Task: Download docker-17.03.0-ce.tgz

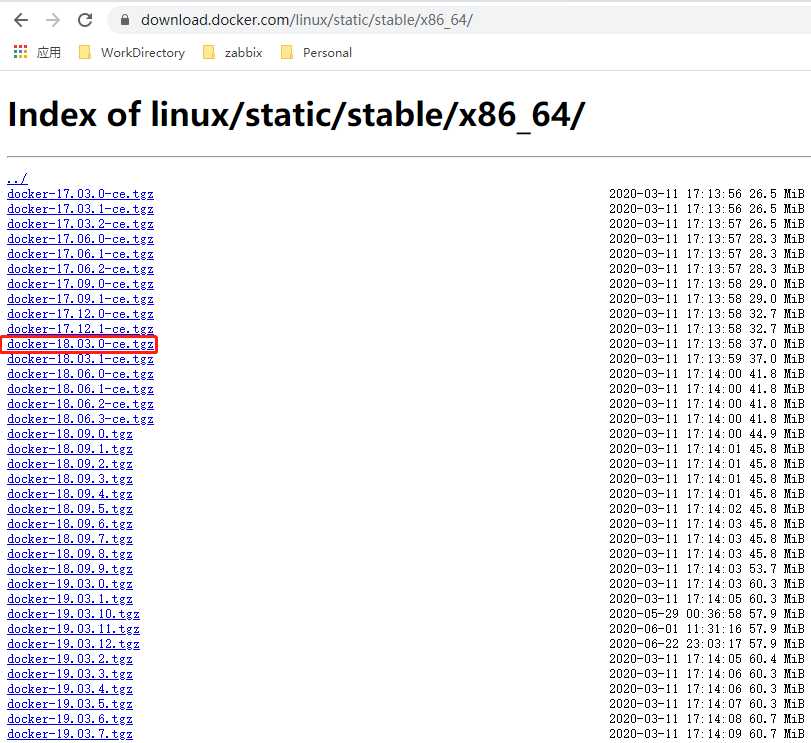Action: (80, 194)
